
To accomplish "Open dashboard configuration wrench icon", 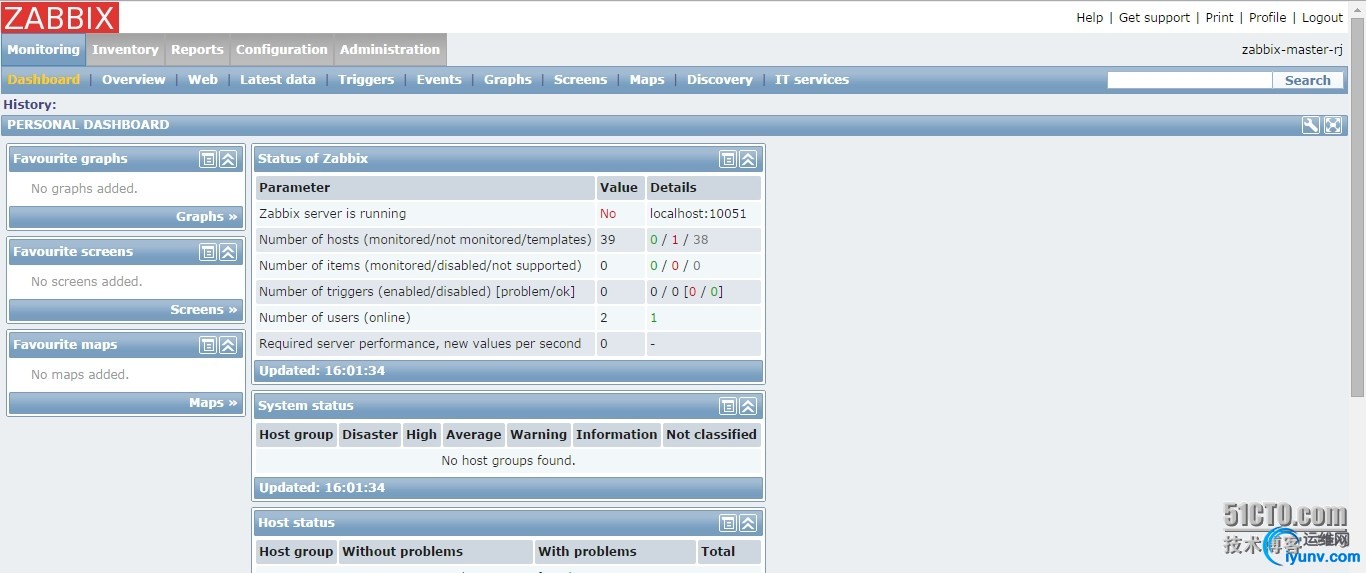I will click(x=1310, y=125).
